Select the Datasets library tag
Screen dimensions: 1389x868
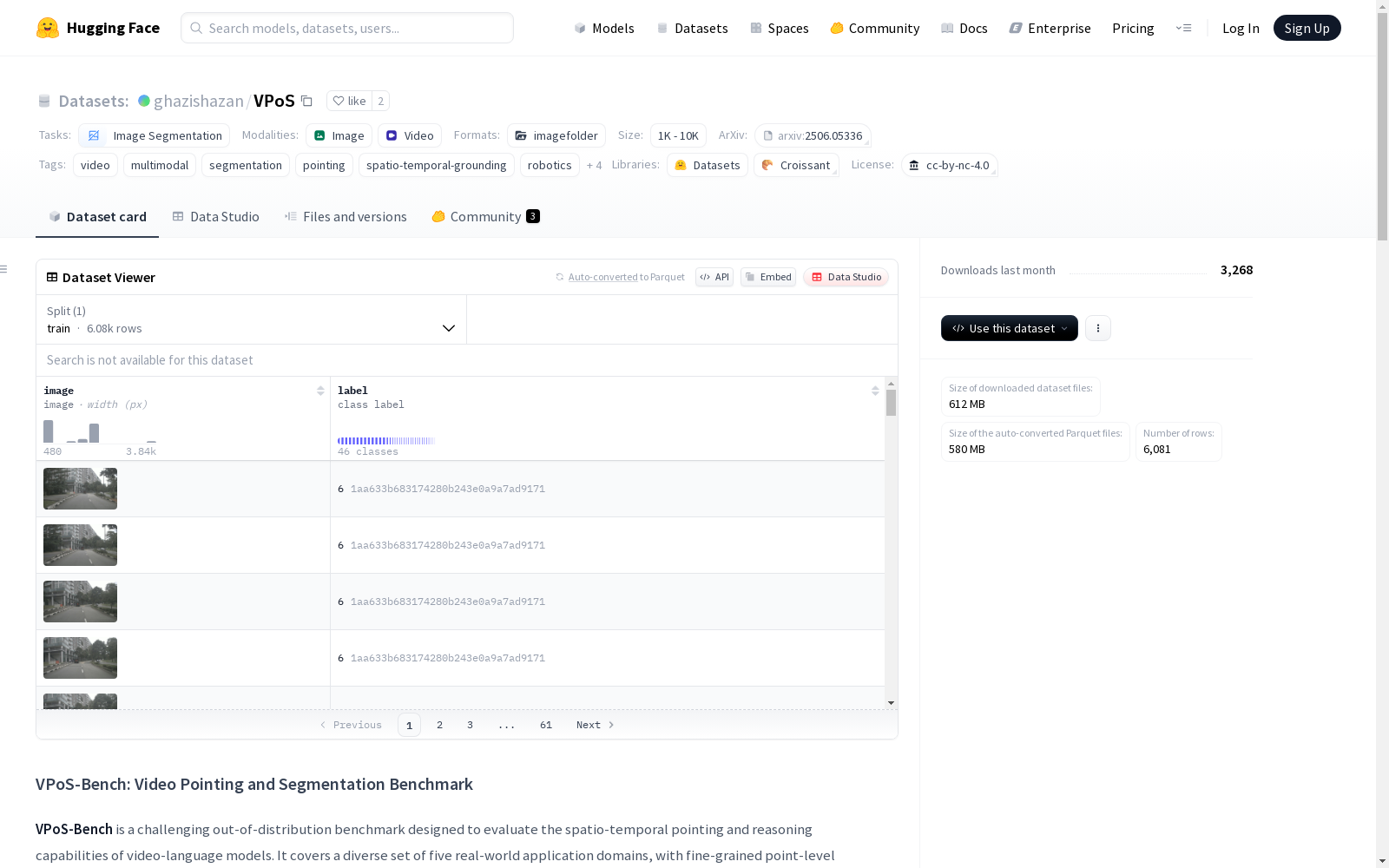pos(708,165)
